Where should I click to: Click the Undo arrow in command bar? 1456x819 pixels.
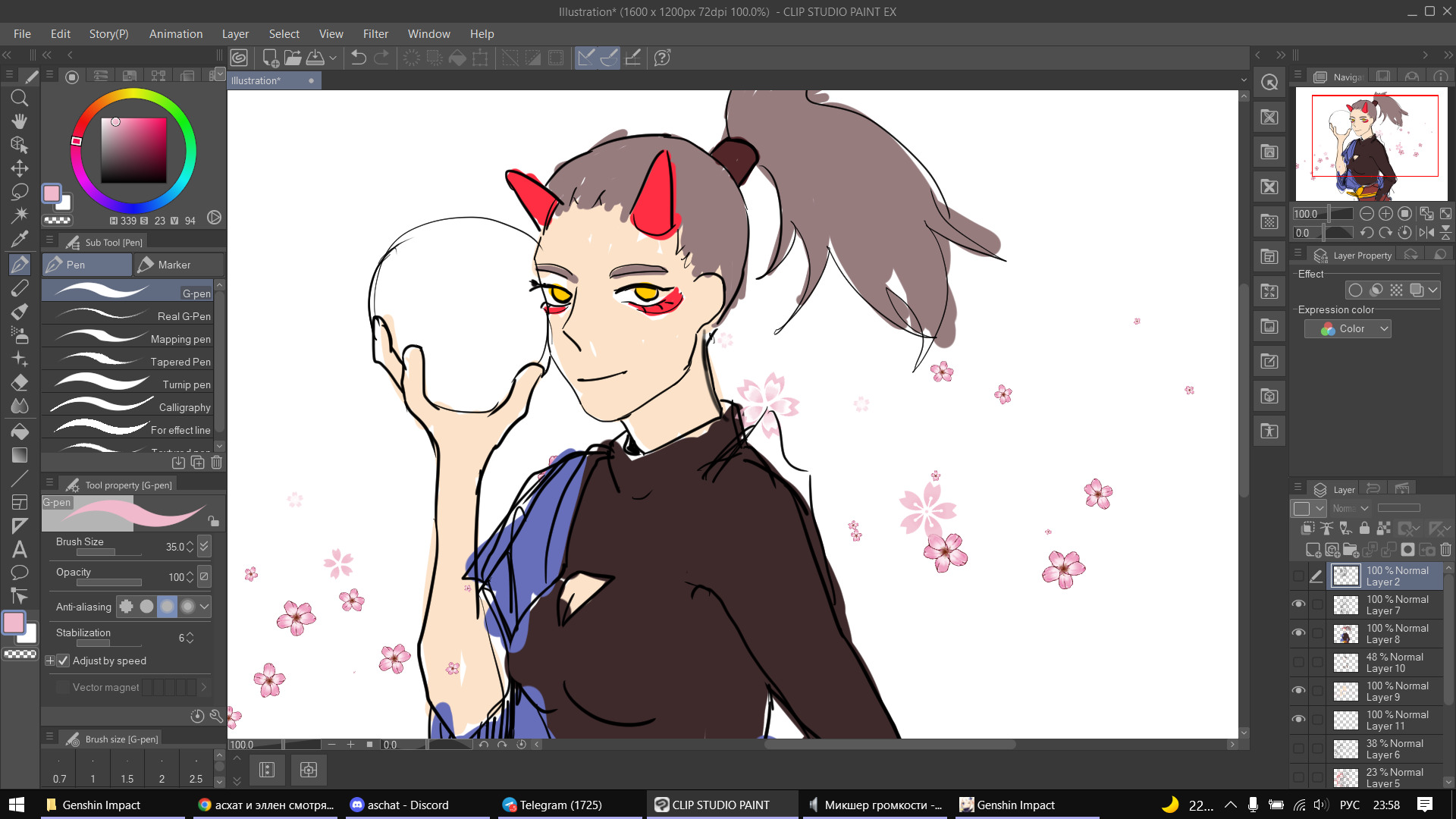click(359, 58)
